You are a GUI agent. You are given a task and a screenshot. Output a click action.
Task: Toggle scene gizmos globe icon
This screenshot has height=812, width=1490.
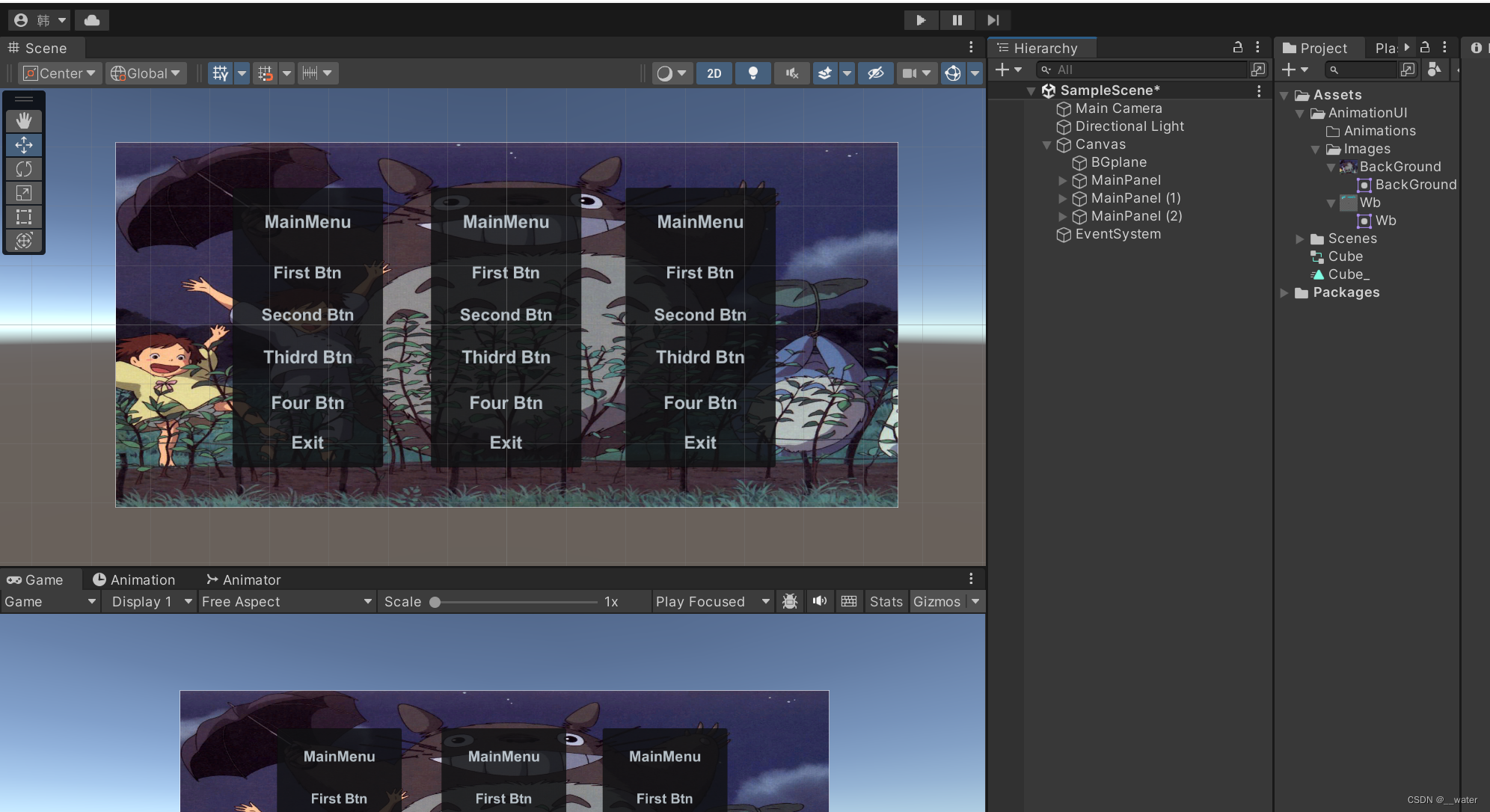[x=952, y=73]
